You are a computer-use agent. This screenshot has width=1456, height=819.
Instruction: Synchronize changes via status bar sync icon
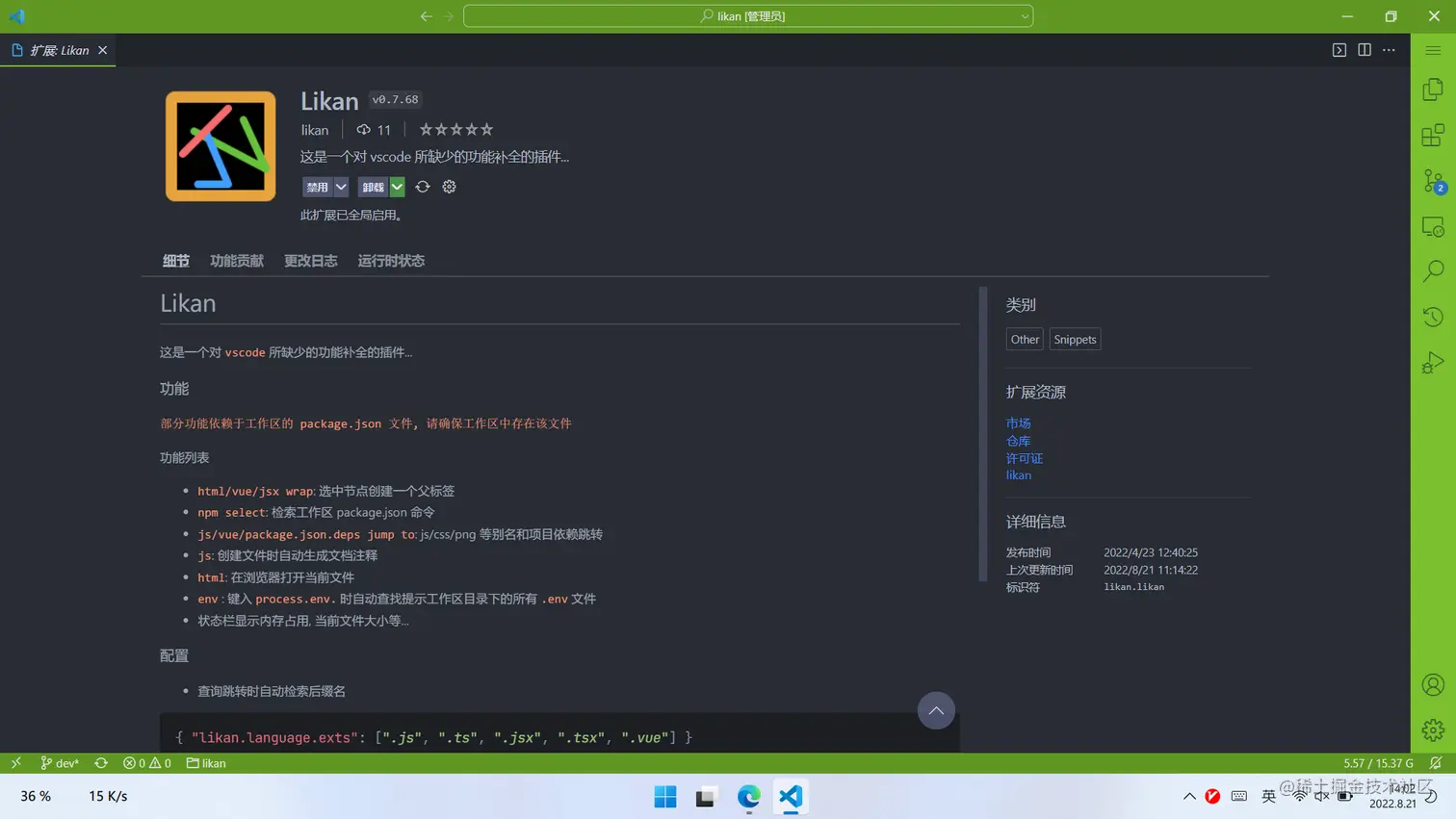[x=101, y=763]
